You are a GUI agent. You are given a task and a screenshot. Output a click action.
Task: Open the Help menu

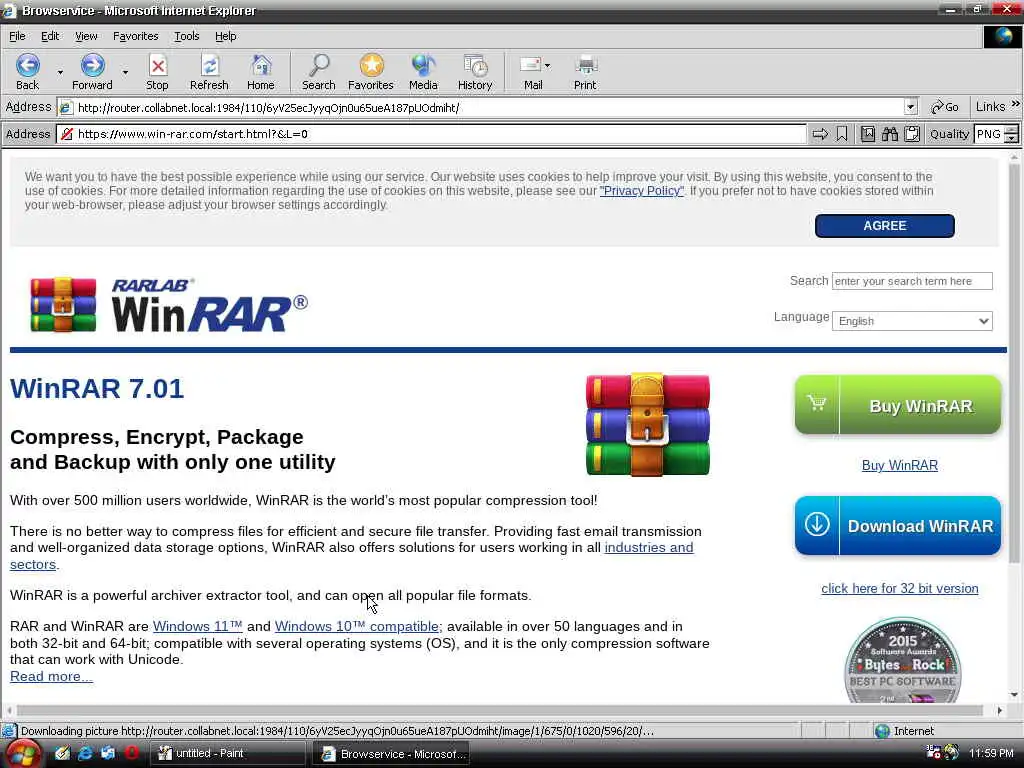click(225, 36)
